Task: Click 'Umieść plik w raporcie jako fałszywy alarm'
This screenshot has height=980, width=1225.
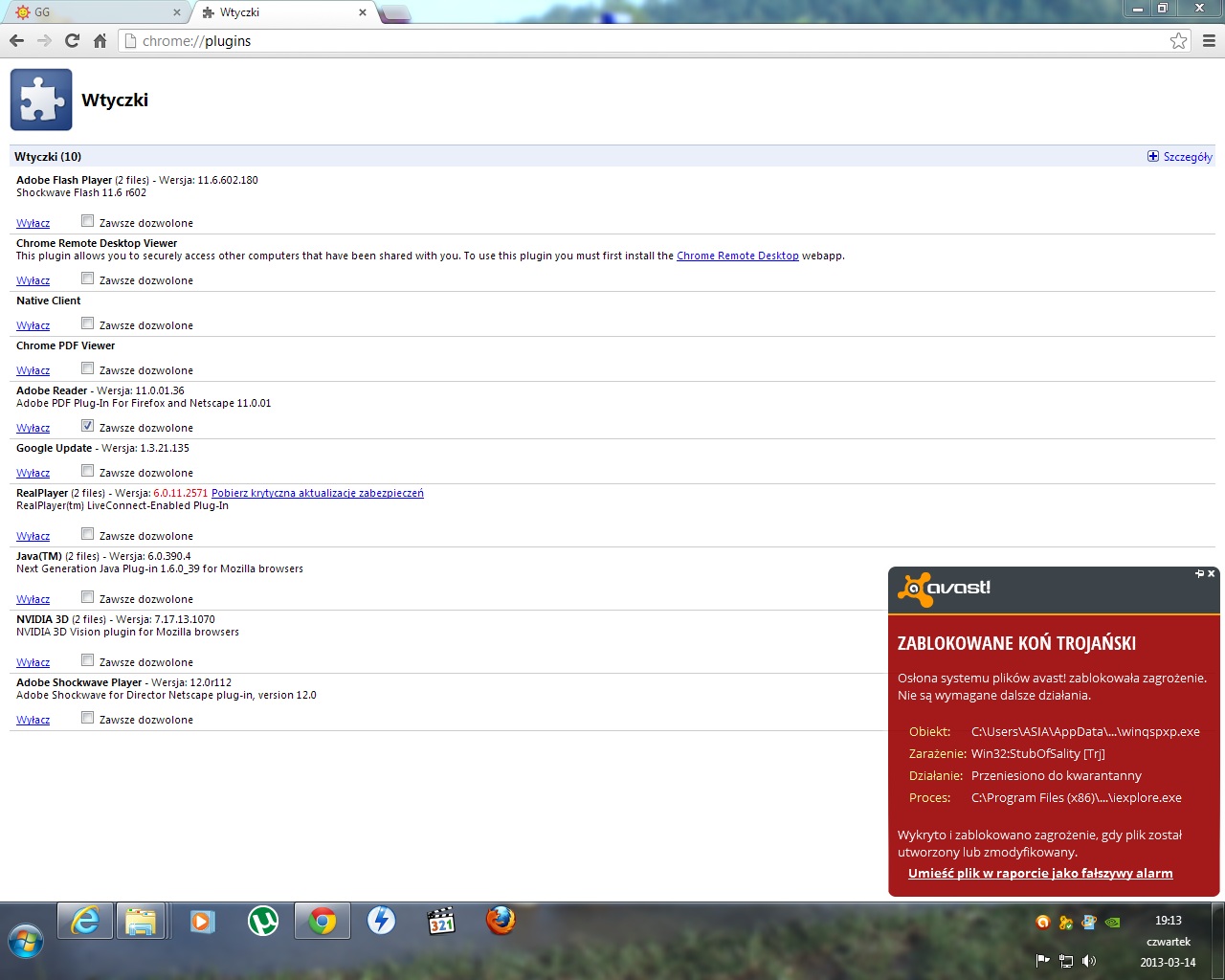Action: (1040, 873)
